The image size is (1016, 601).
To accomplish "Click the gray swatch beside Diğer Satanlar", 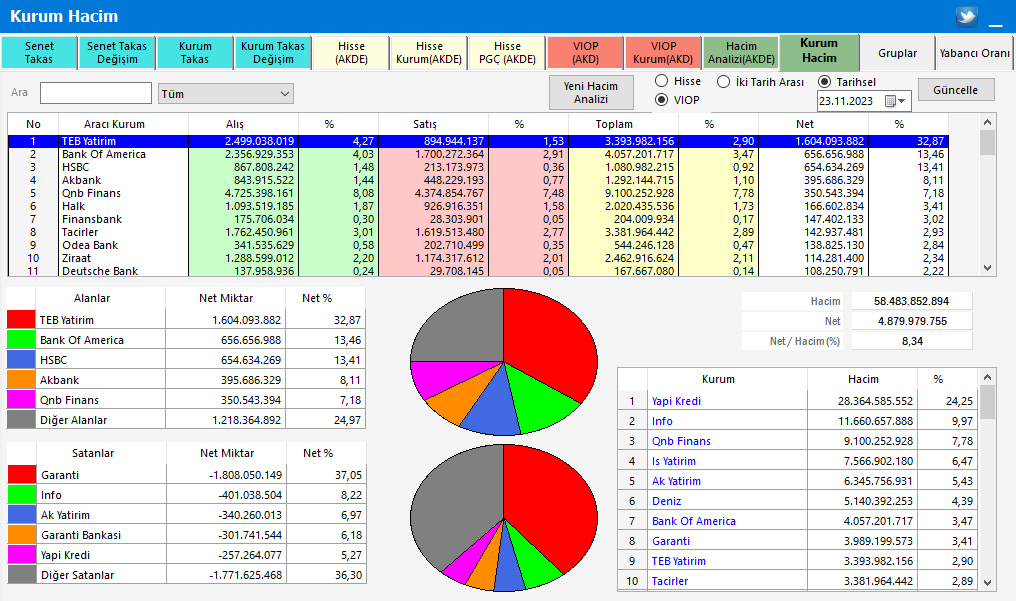I will pyautogui.click(x=21, y=574).
